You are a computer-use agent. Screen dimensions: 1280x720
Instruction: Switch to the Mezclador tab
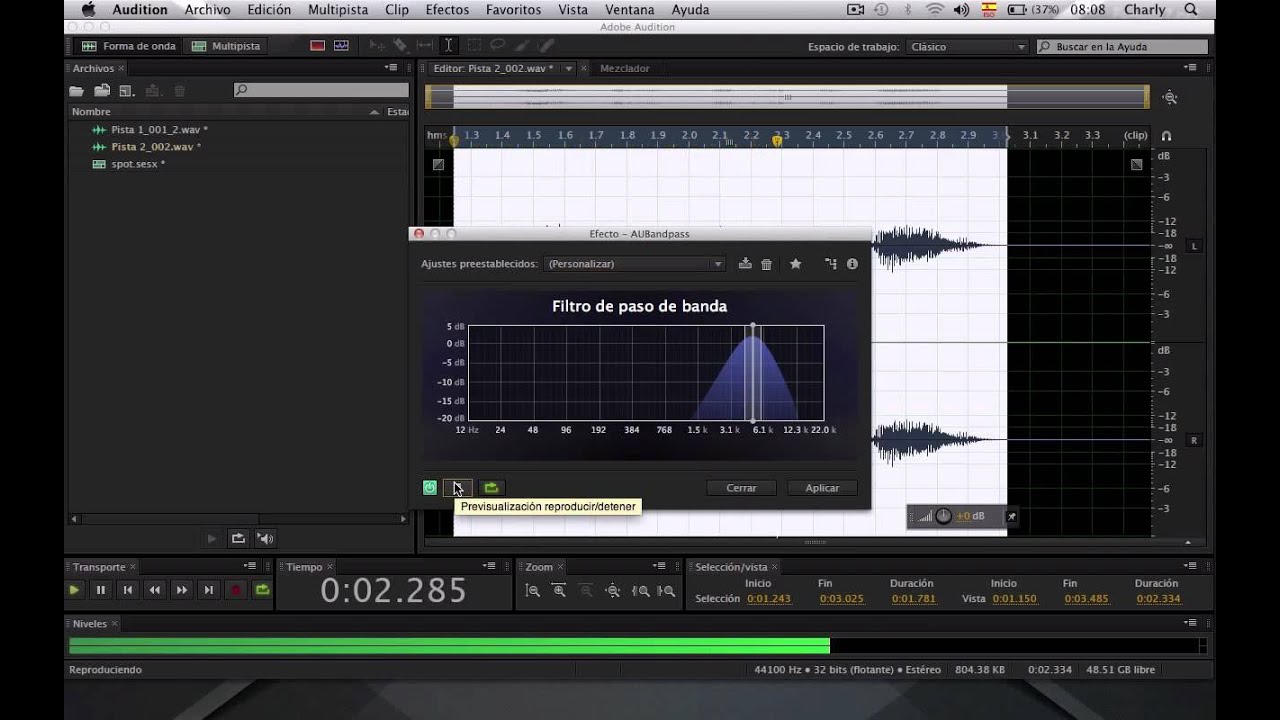pyautogui.click(x=624, y=69)
